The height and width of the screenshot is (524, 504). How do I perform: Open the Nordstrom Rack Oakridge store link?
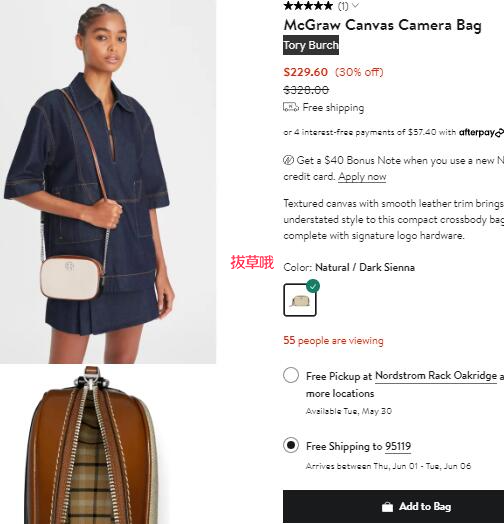click(x=436, y=376)
